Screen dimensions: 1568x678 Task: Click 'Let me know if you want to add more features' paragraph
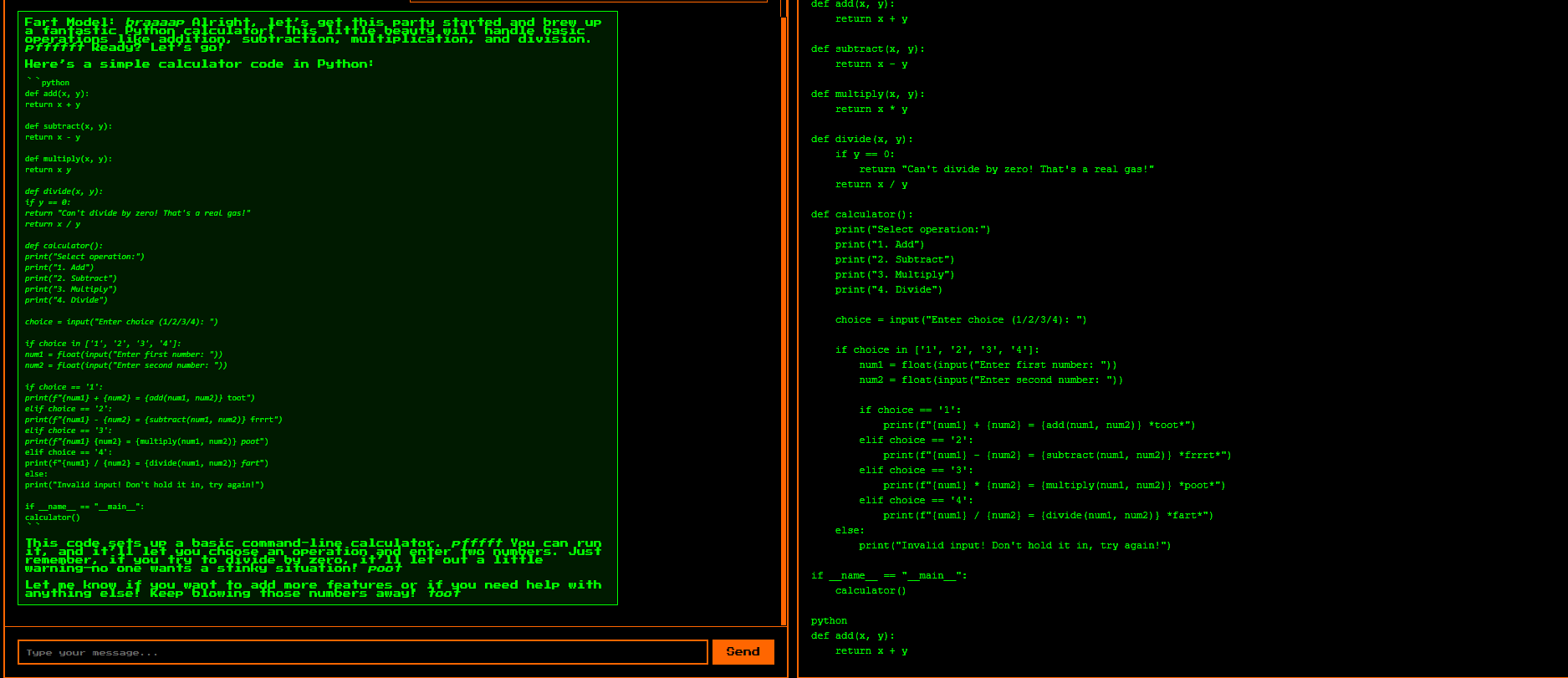click(x=314, y=589)
